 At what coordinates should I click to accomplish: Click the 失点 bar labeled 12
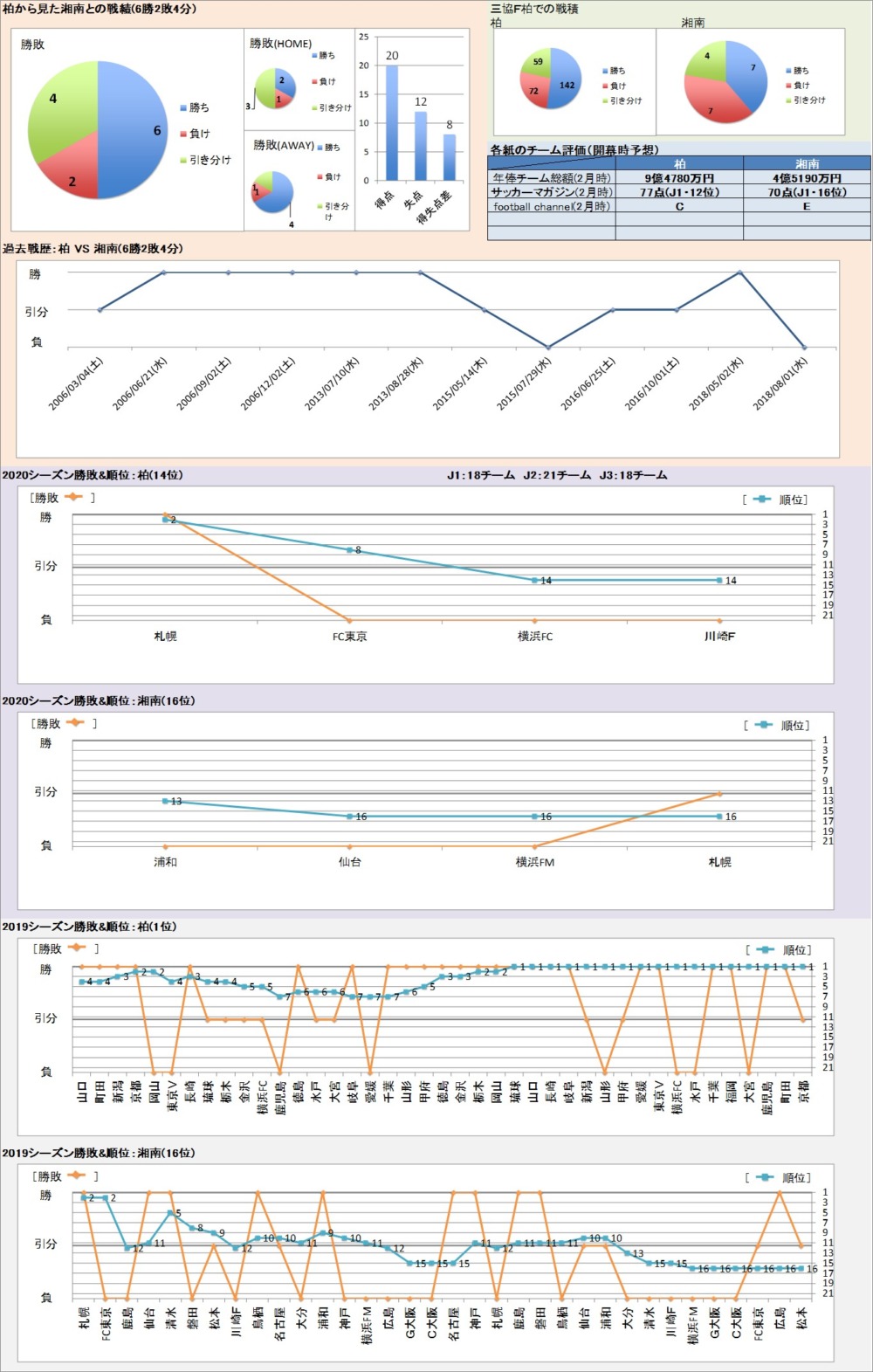421,145
